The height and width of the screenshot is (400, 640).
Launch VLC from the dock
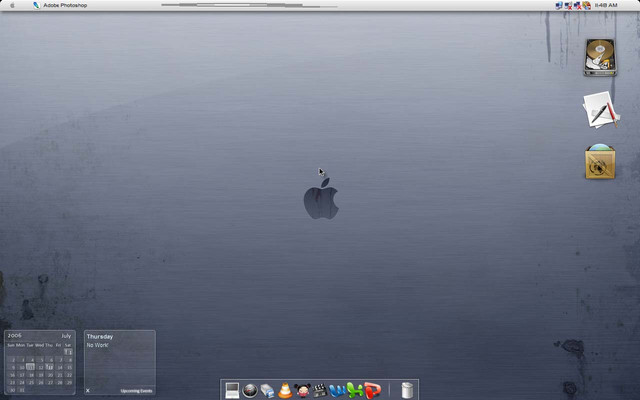[285, 390]
